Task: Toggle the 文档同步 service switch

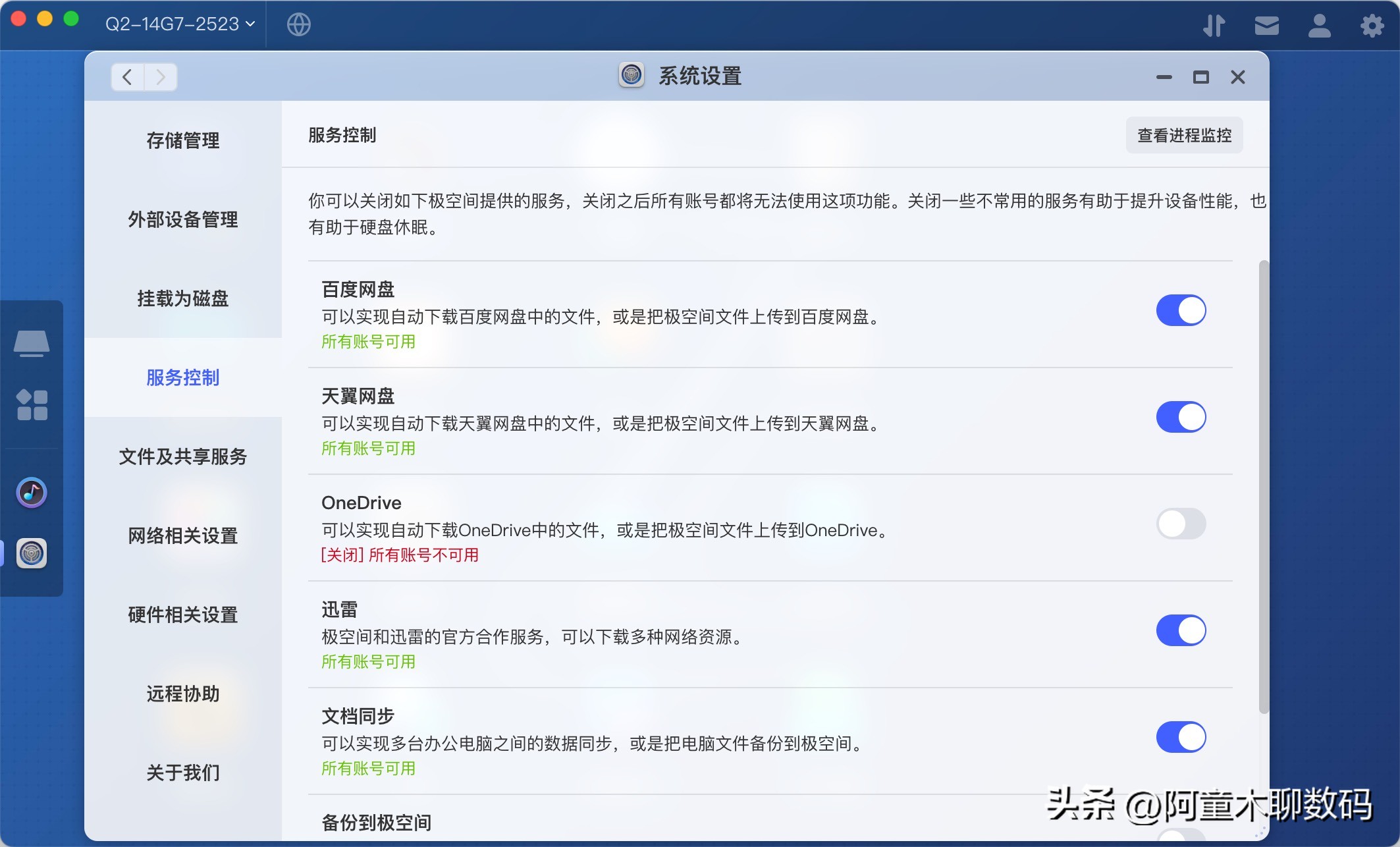Action: point(1181,737)
